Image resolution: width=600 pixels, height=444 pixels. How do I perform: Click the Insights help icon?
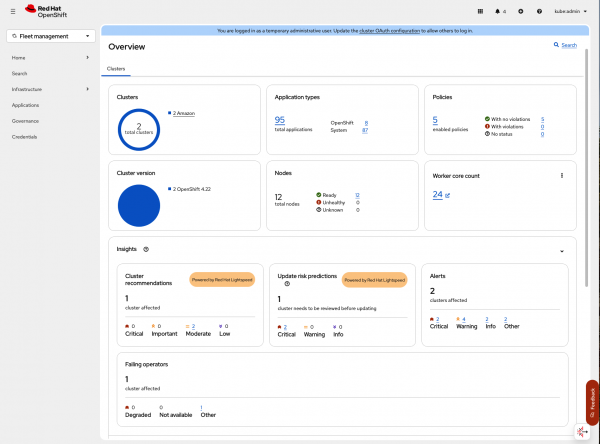pyautogui.click(x=146, y=249)
